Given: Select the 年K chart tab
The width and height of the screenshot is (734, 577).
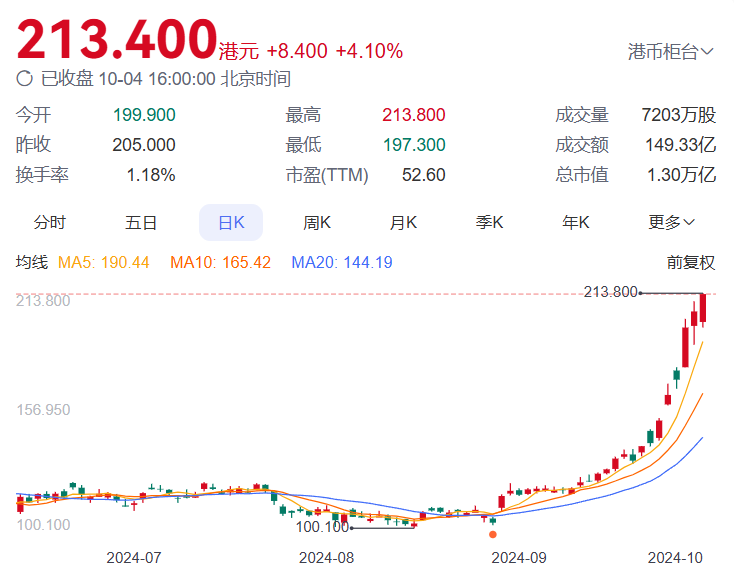Looking at the screenshot, I should (575, 222).
